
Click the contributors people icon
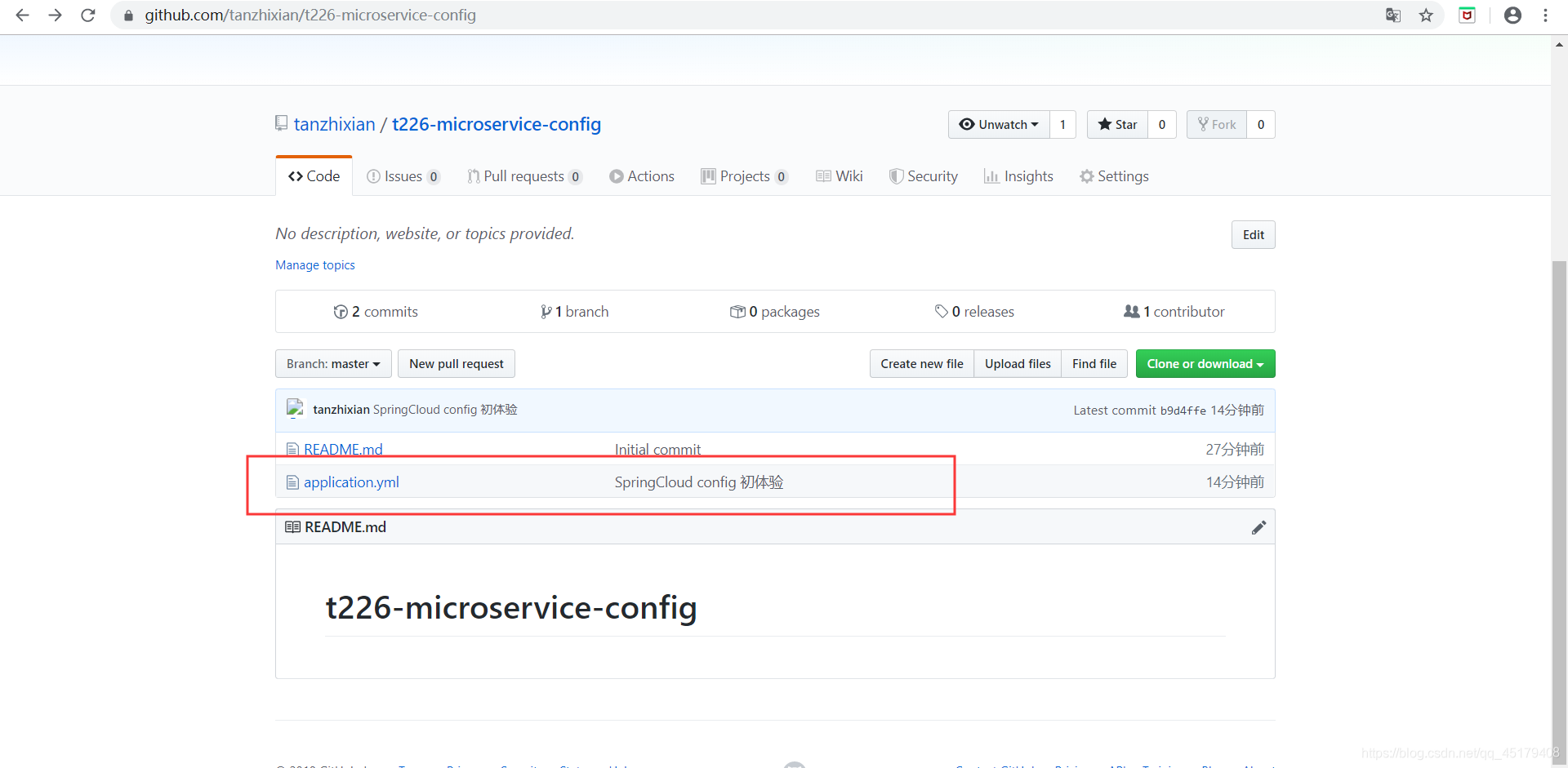coord(1131,311)
